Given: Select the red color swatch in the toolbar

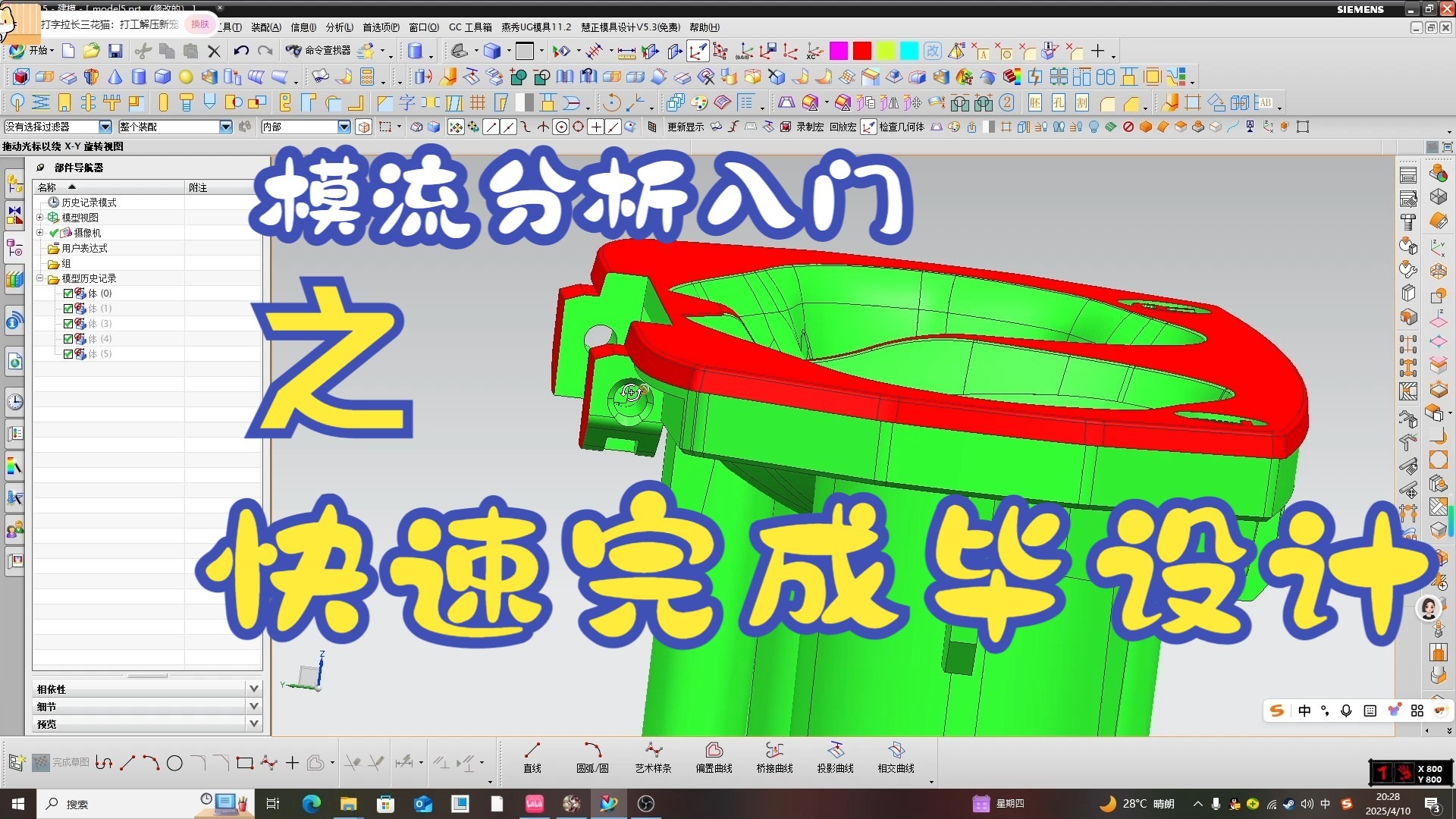Looking at the screenshot, I should [x=862, y=51].
